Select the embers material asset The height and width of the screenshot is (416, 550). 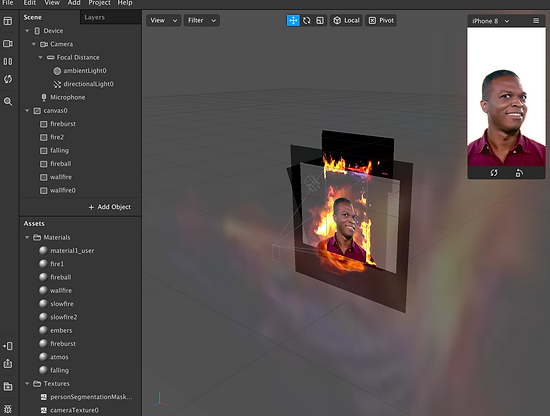click(x=61, y=330)
